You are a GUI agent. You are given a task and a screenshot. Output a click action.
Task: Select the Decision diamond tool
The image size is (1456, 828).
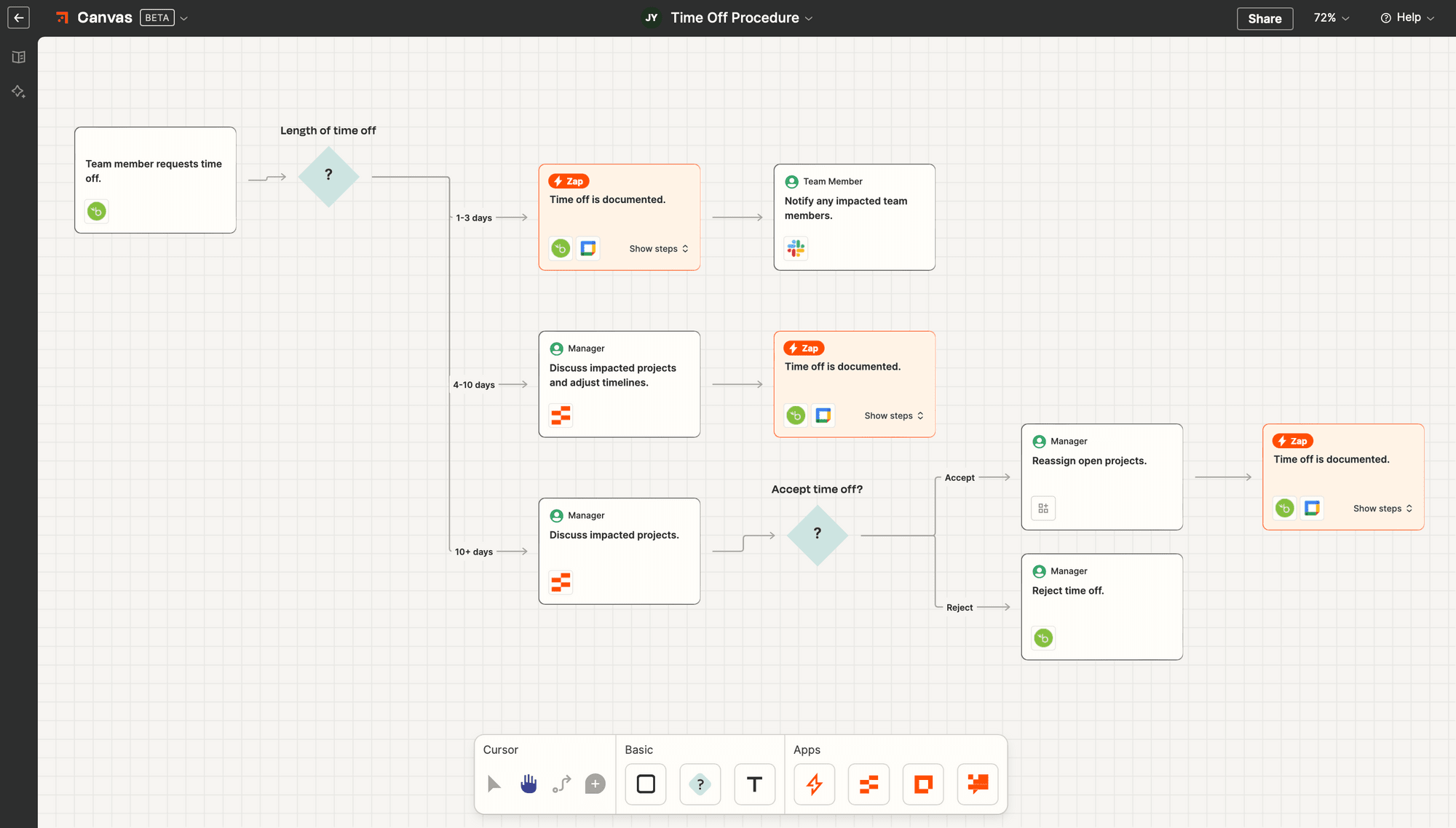tap(700, 784)
